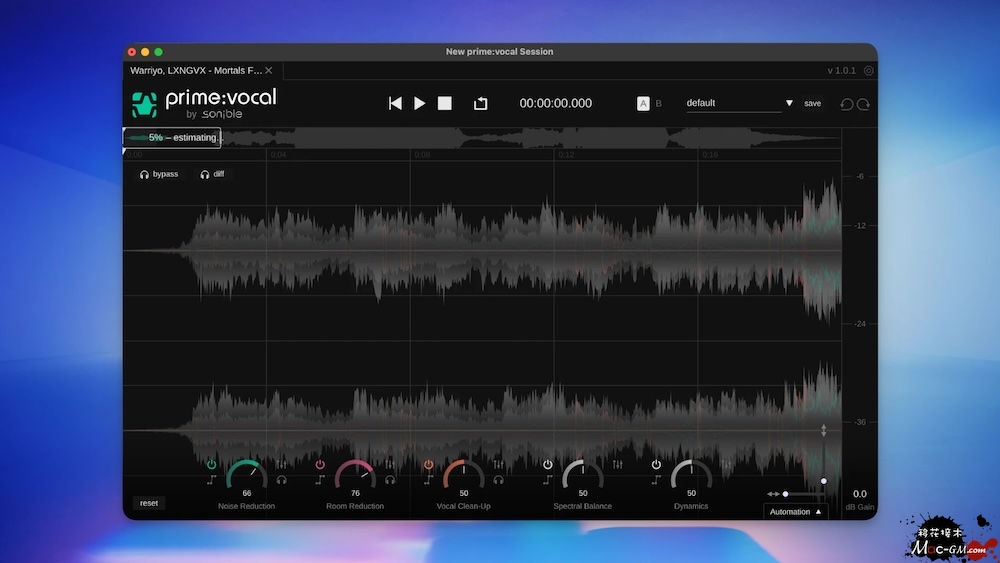
Task: Open settings via the gear icon
Action: [869, 71]
